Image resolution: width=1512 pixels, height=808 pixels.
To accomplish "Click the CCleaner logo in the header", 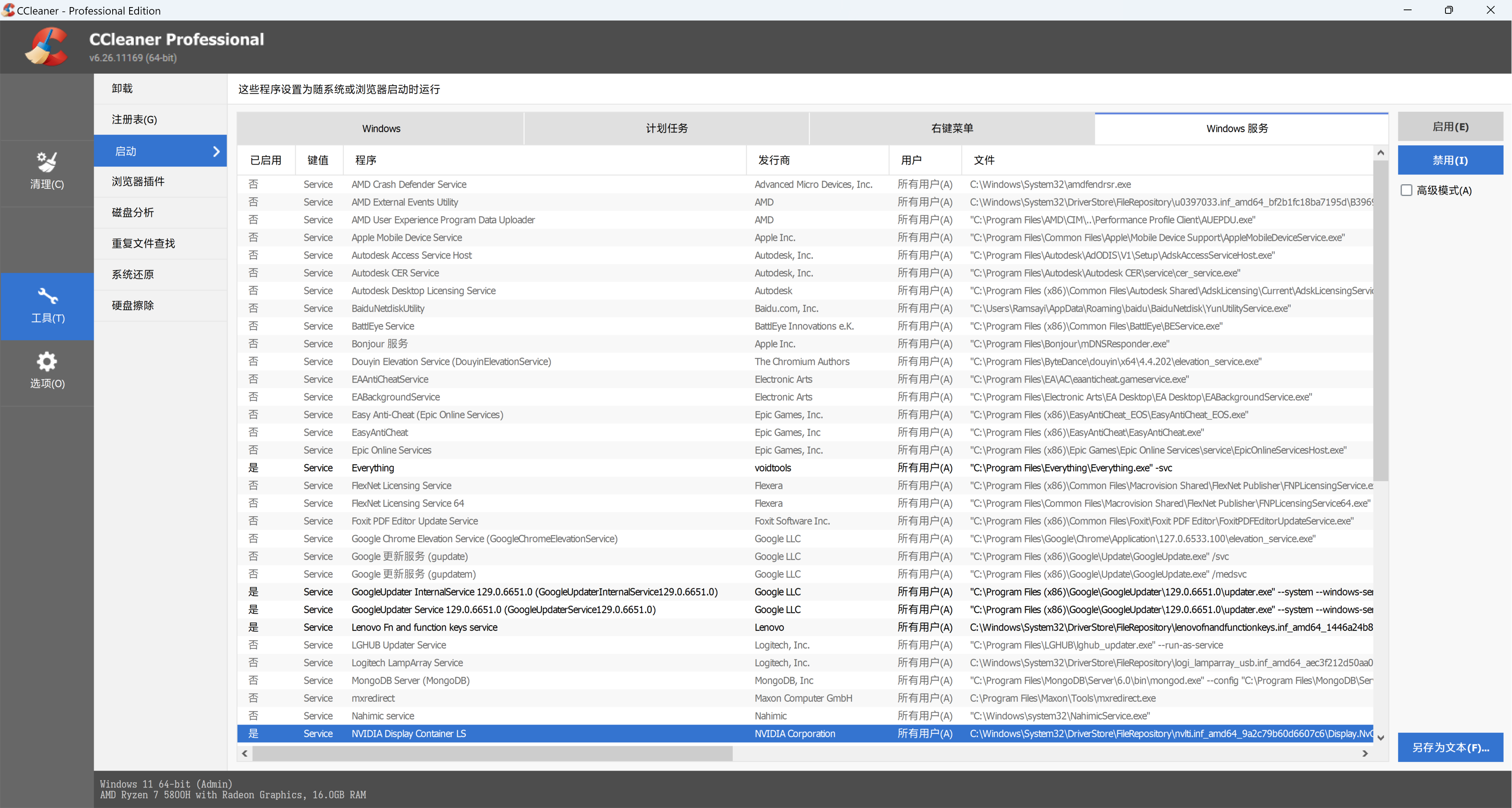I will (x=47, y=47).
